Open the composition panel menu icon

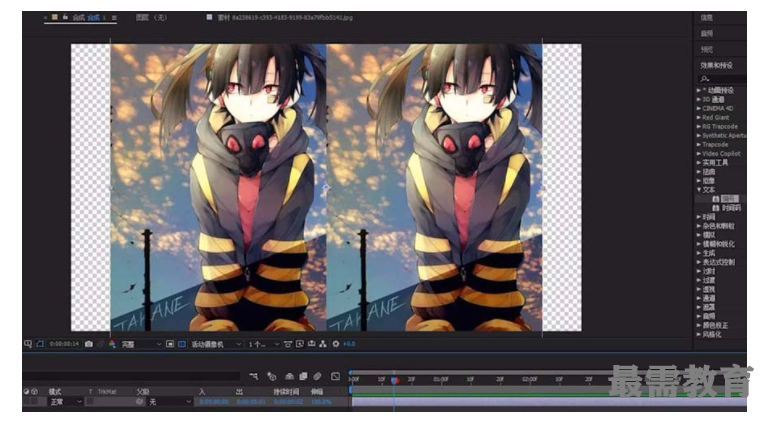point(114,17)
